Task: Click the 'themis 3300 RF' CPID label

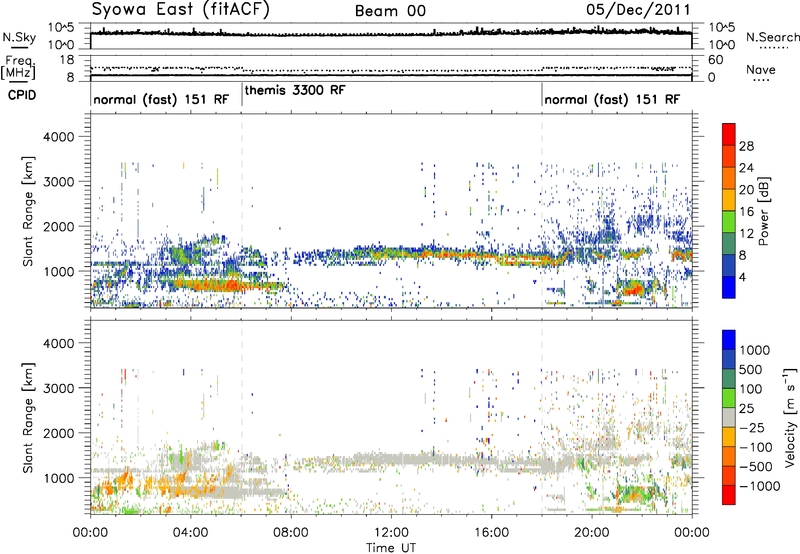Action: coord(295,90)
